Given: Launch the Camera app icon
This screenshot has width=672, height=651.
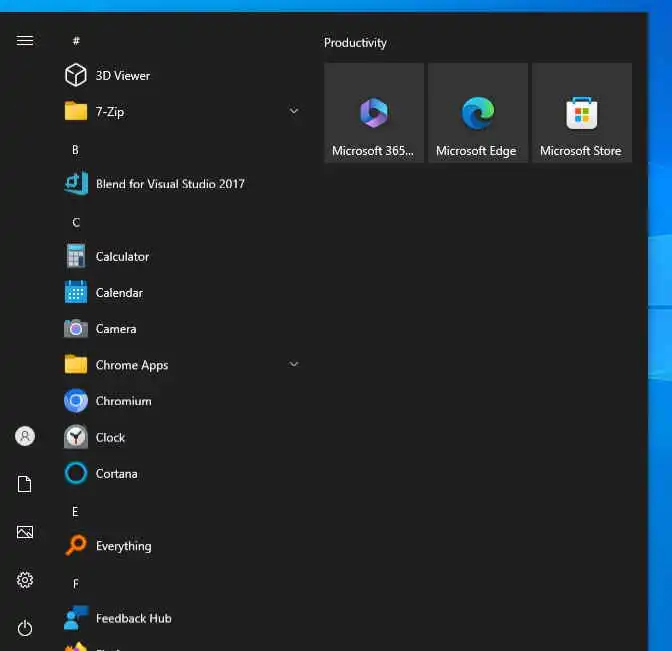Looking at the screenshot, I should click(x=76, y=329).
